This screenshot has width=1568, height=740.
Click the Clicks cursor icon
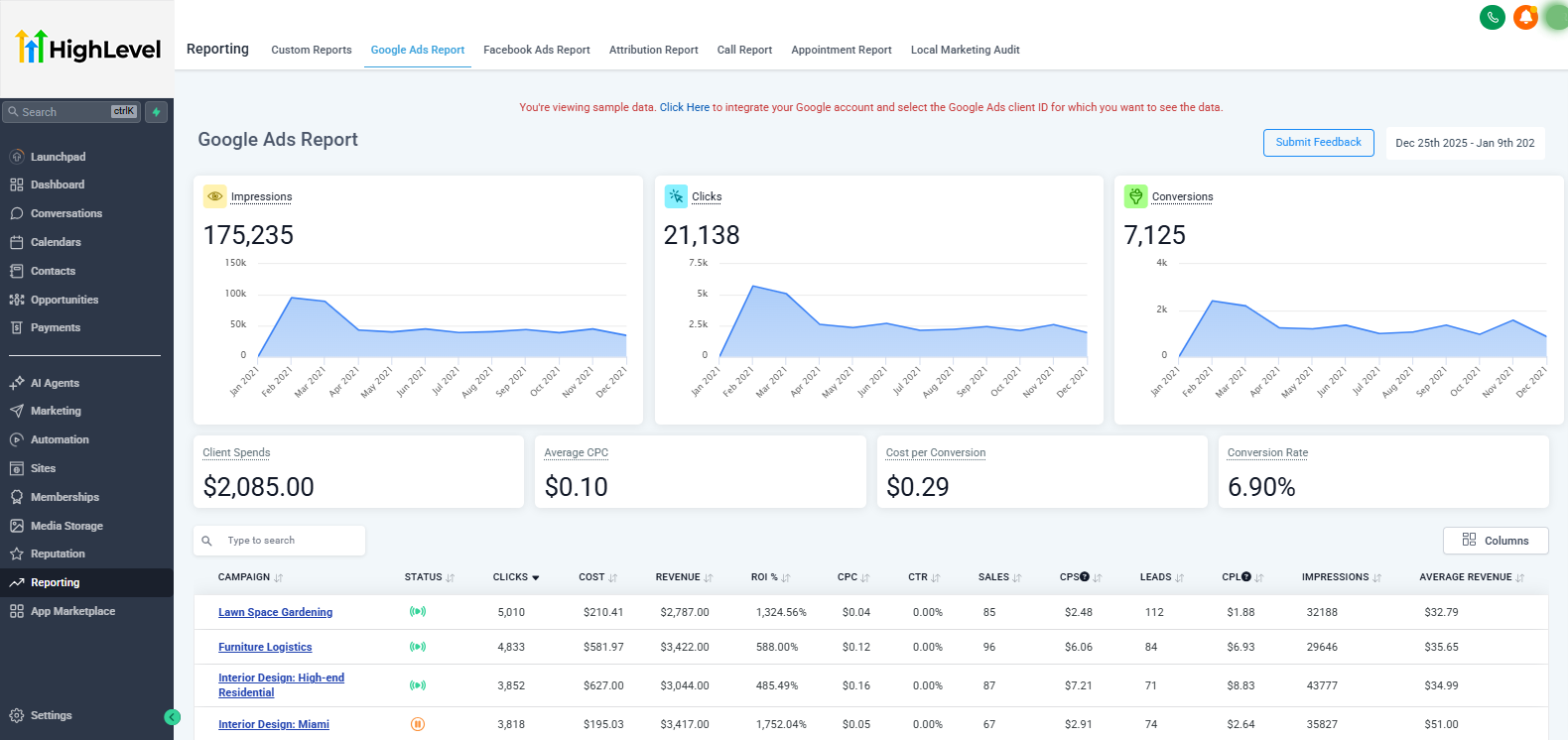pos(676,196)
